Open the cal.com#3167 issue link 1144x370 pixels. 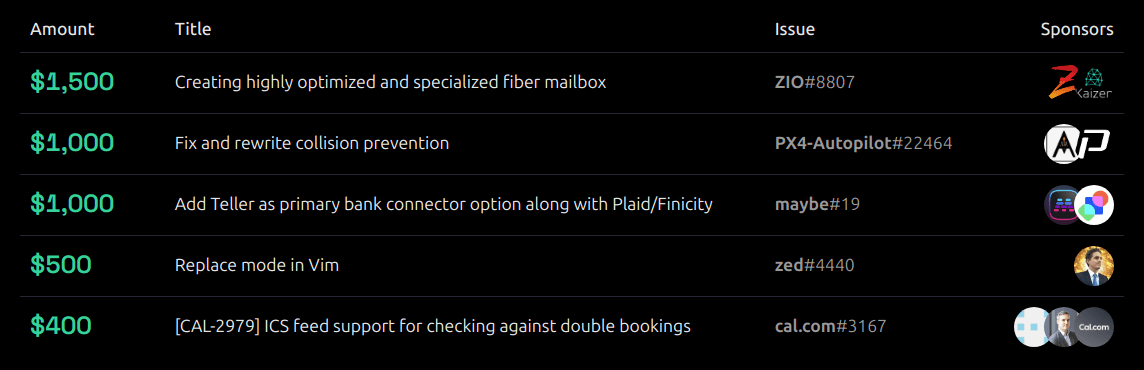[x=830, y=326]
